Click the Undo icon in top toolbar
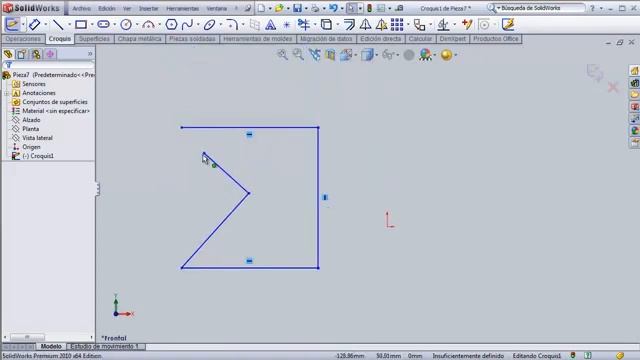The height and width of the screenshot is (360, 640). coord(333,8)
